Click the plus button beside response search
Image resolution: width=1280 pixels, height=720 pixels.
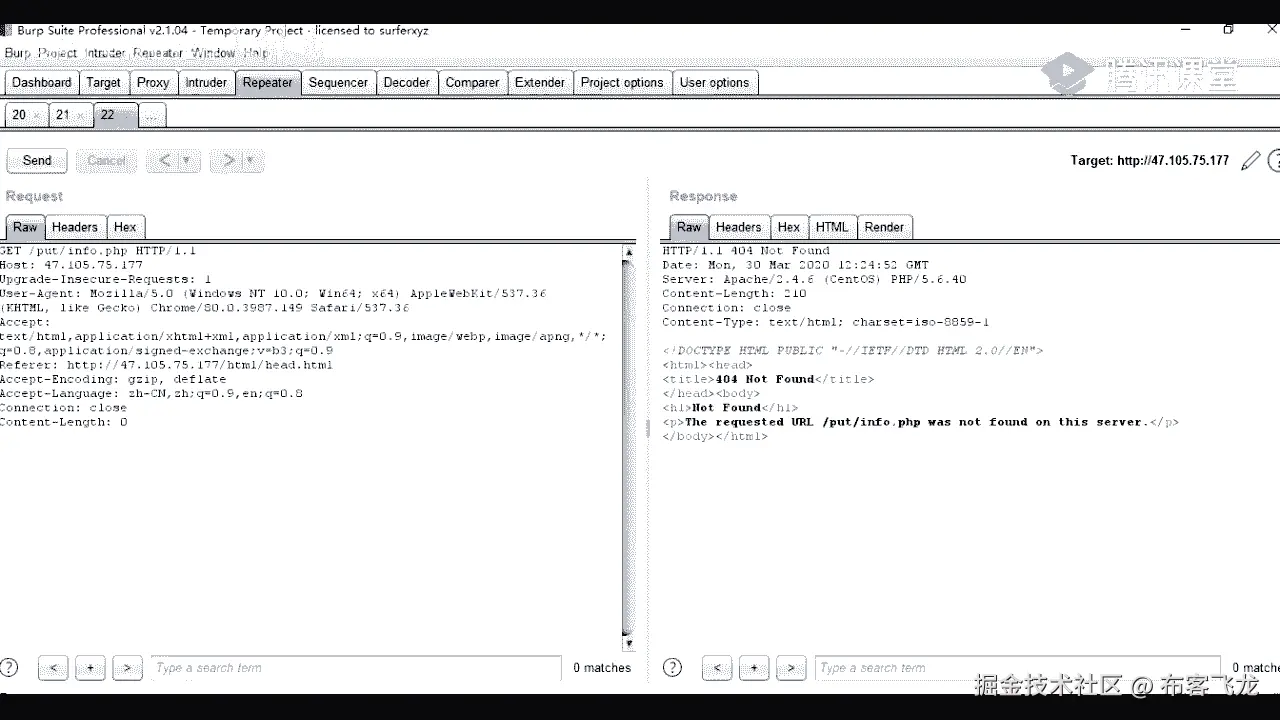point(754,667)
